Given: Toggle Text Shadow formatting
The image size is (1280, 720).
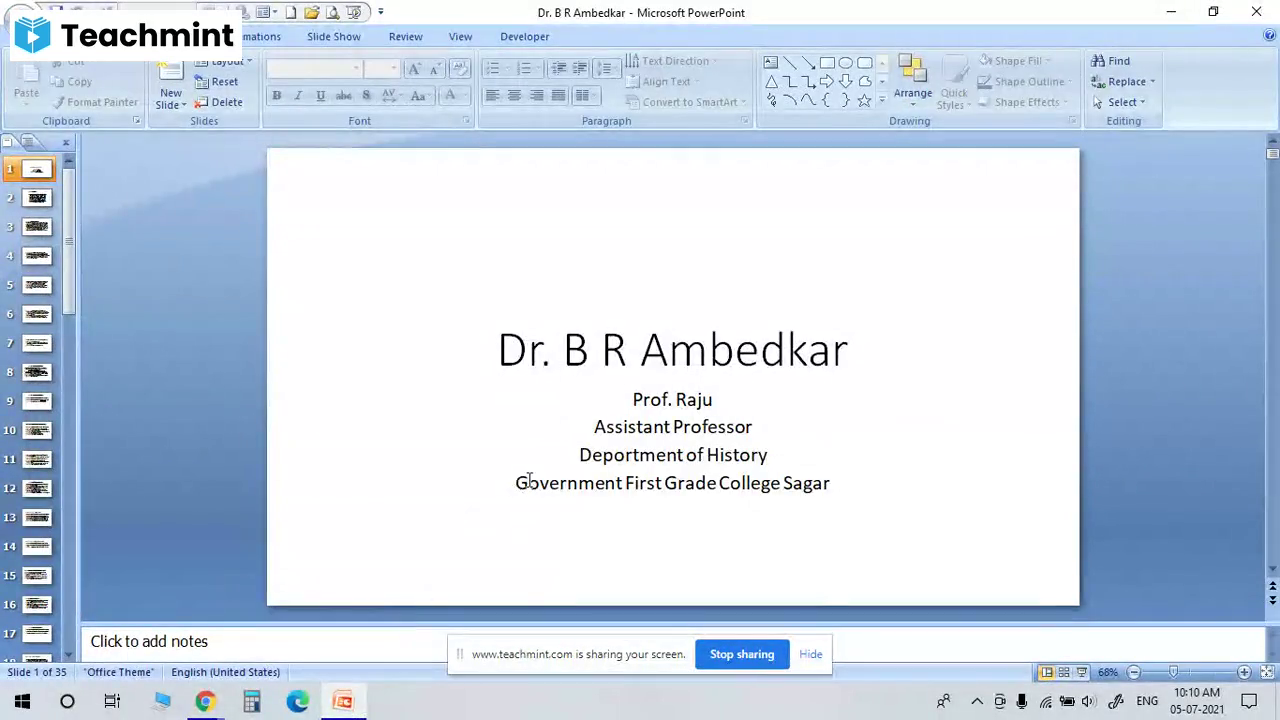Looking at the screenshot, I should pos(366,96).
